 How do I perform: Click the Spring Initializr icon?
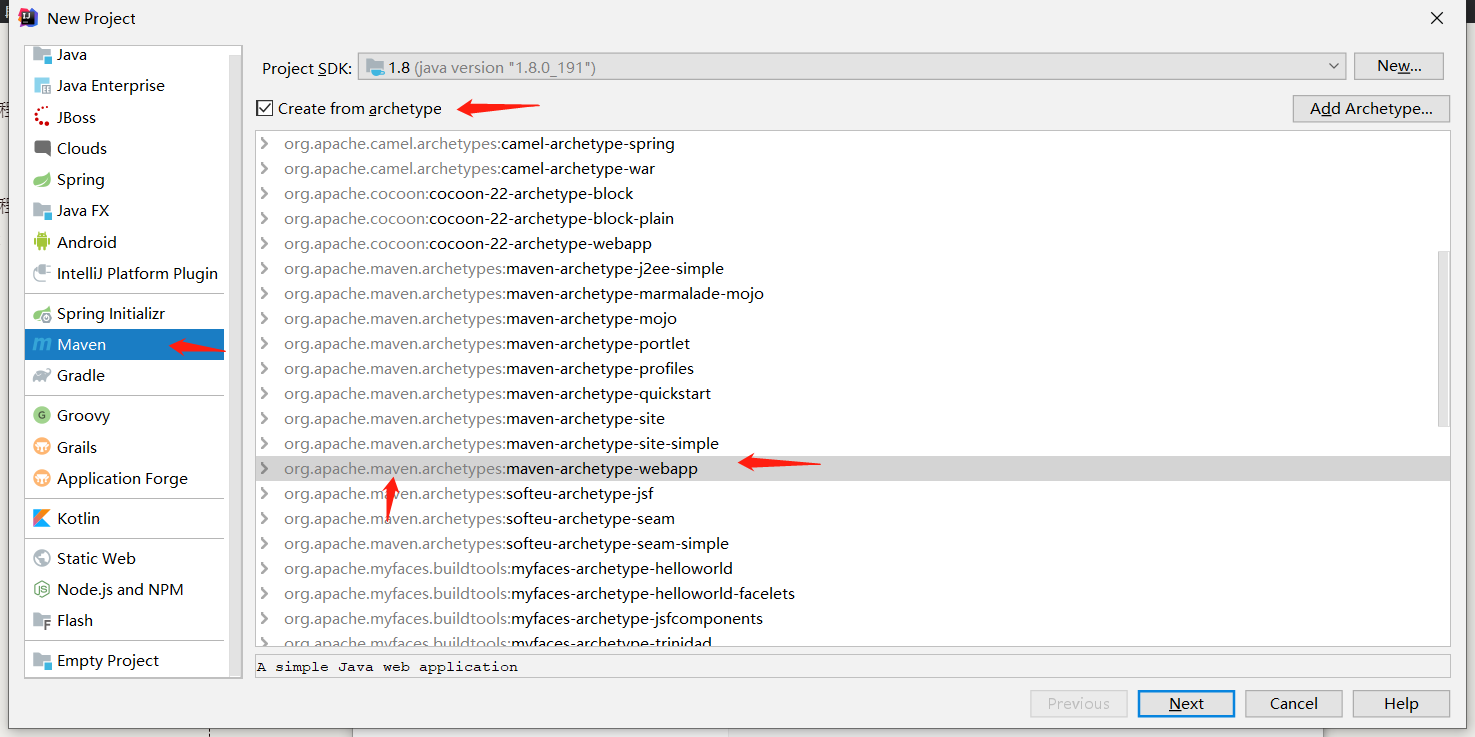[x=42, y=314]
